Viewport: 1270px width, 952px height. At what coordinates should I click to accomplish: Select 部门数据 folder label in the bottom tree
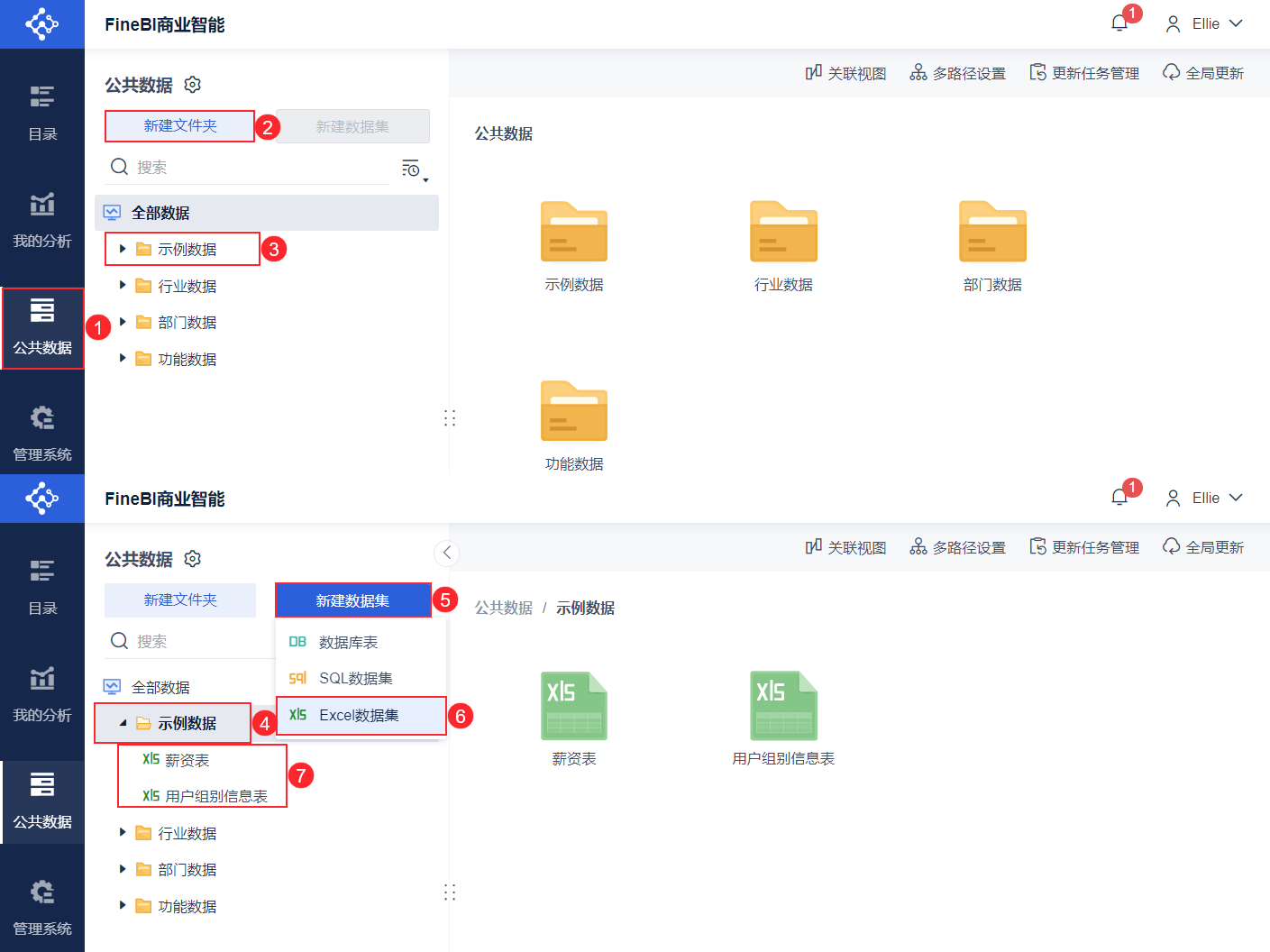click(x=187, y=869)
